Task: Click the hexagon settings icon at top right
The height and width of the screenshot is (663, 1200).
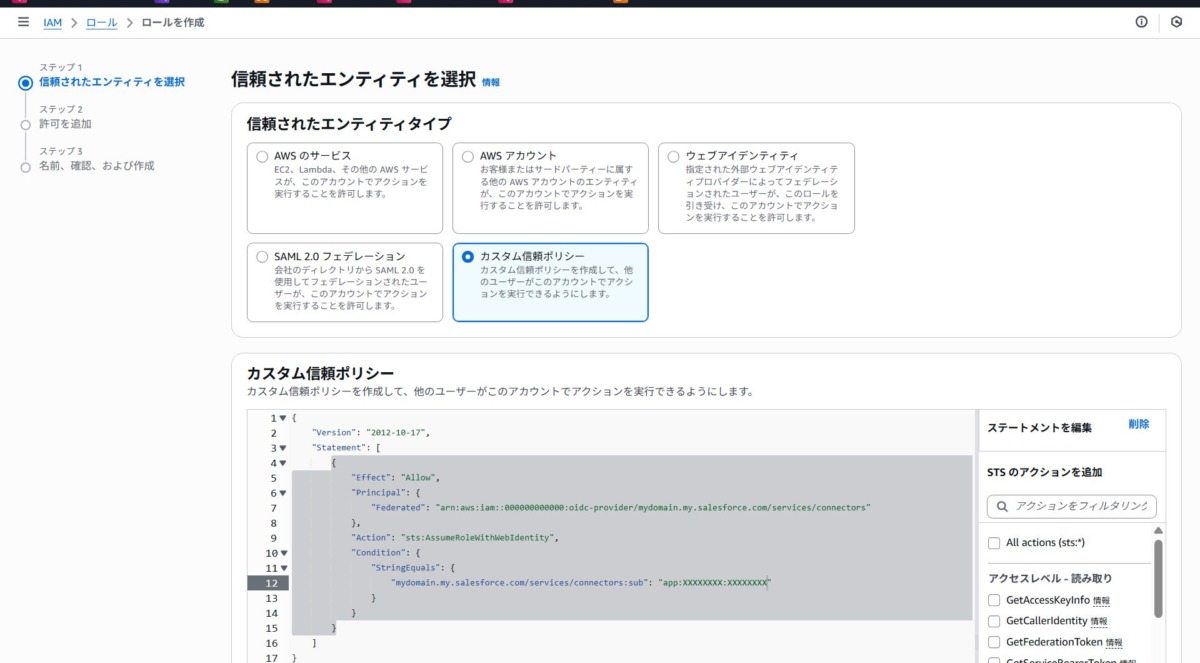Action: pos(1176,22)
